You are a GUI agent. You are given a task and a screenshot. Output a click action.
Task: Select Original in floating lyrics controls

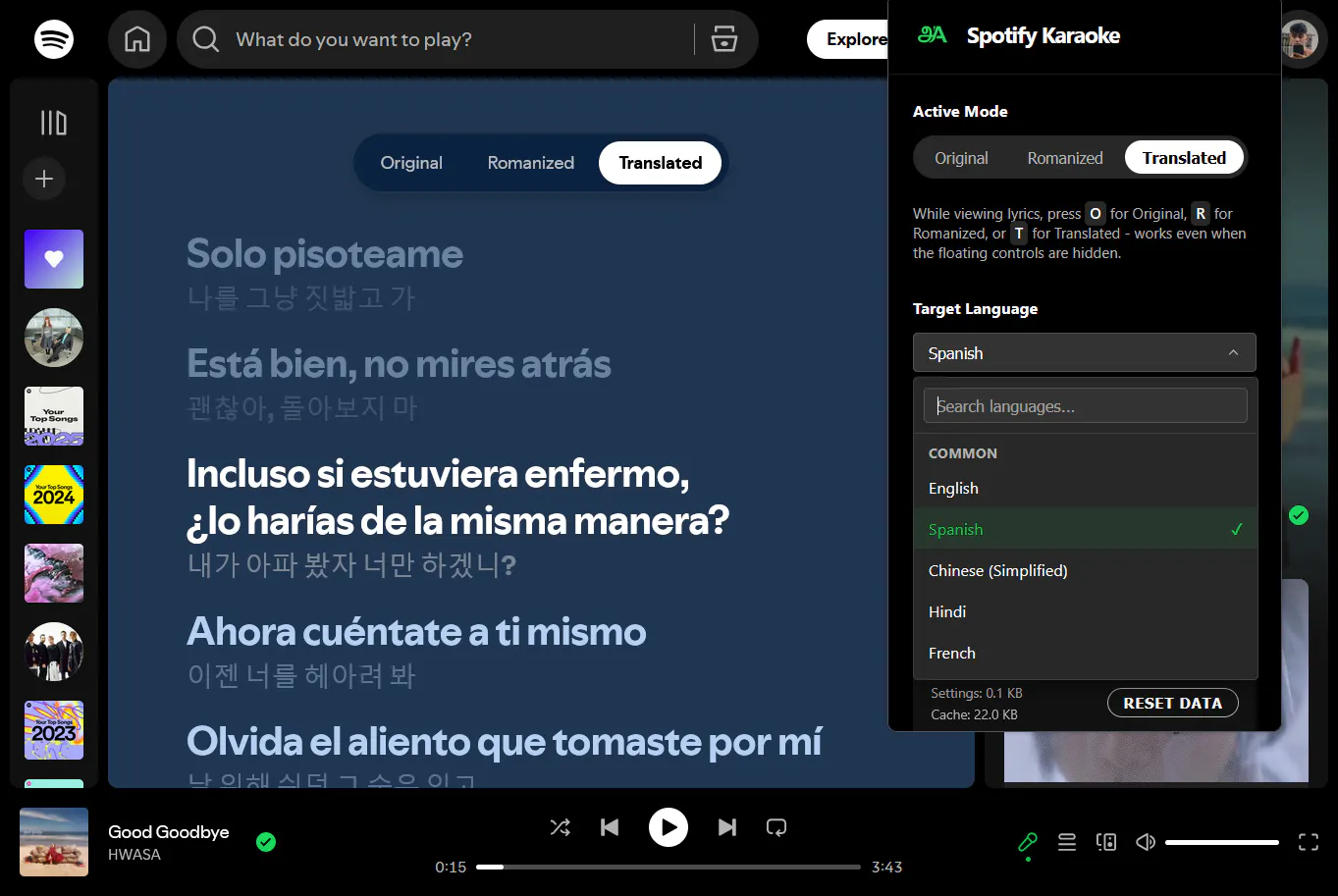pos(411,163)
